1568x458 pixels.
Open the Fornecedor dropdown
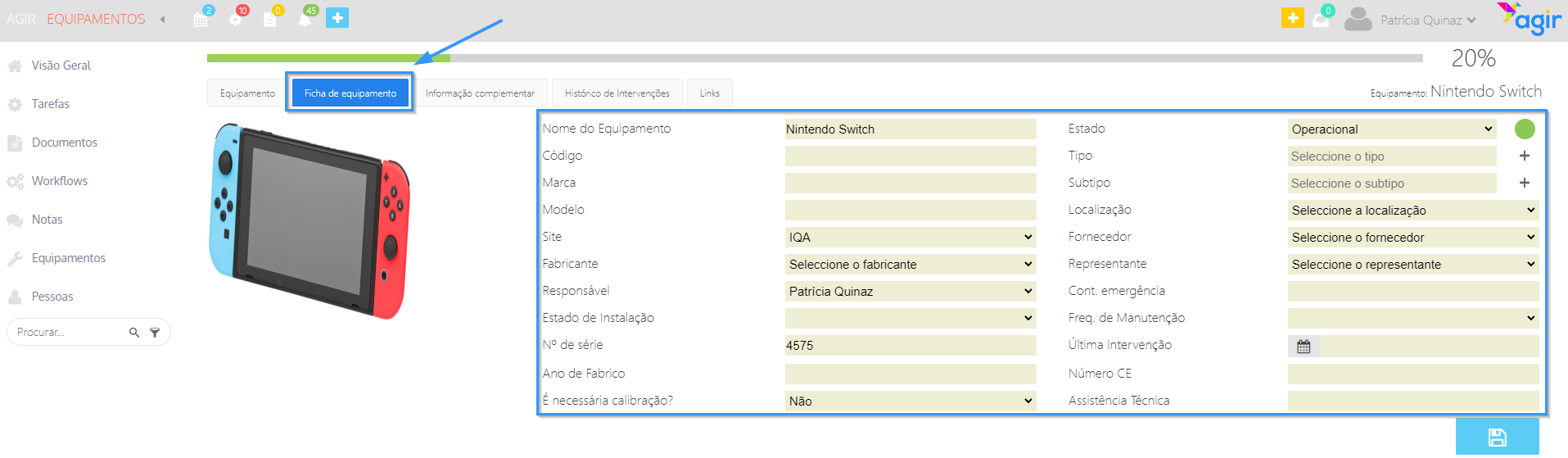click(1413, 238)
